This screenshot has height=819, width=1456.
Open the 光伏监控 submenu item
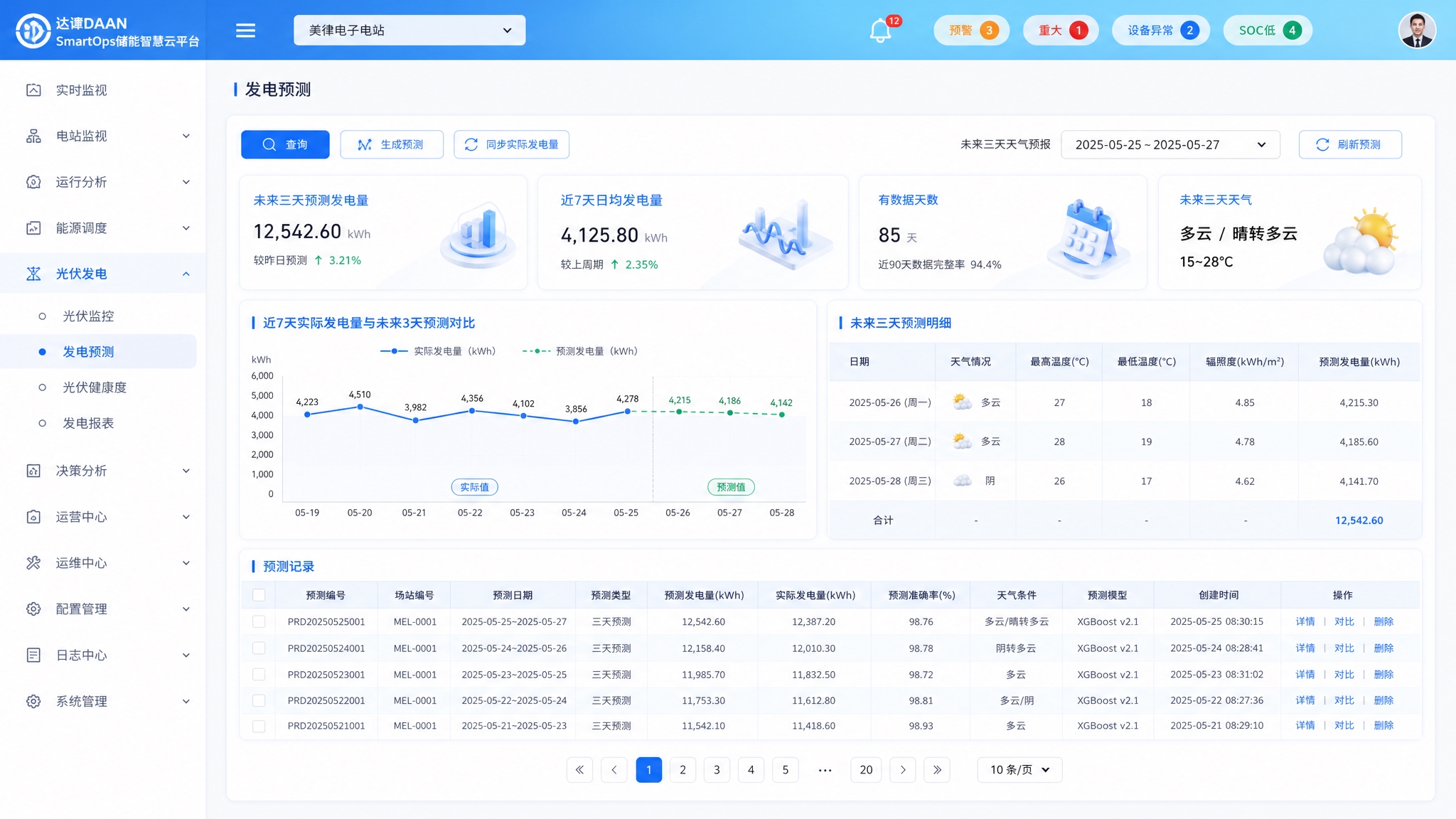pyautogui.click(x=88, y=316)
